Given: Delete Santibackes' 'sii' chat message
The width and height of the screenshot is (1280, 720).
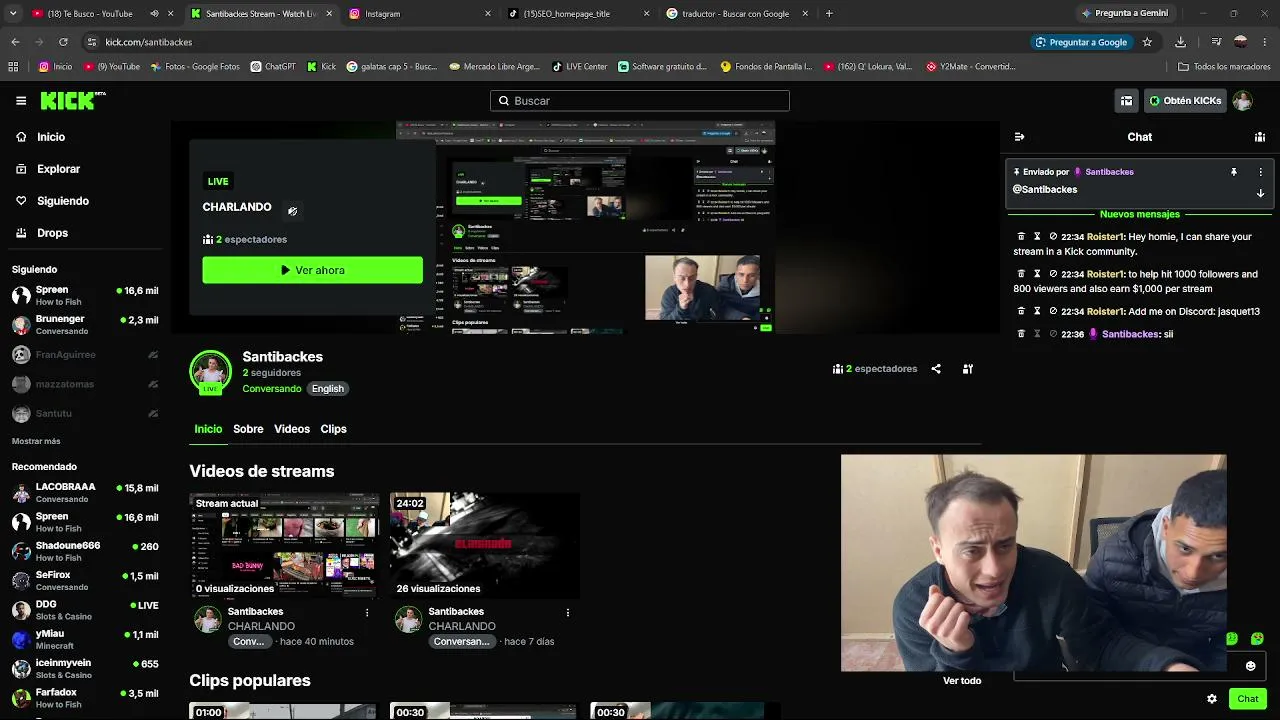Looking at the screenshot, I should point(1020,334).
